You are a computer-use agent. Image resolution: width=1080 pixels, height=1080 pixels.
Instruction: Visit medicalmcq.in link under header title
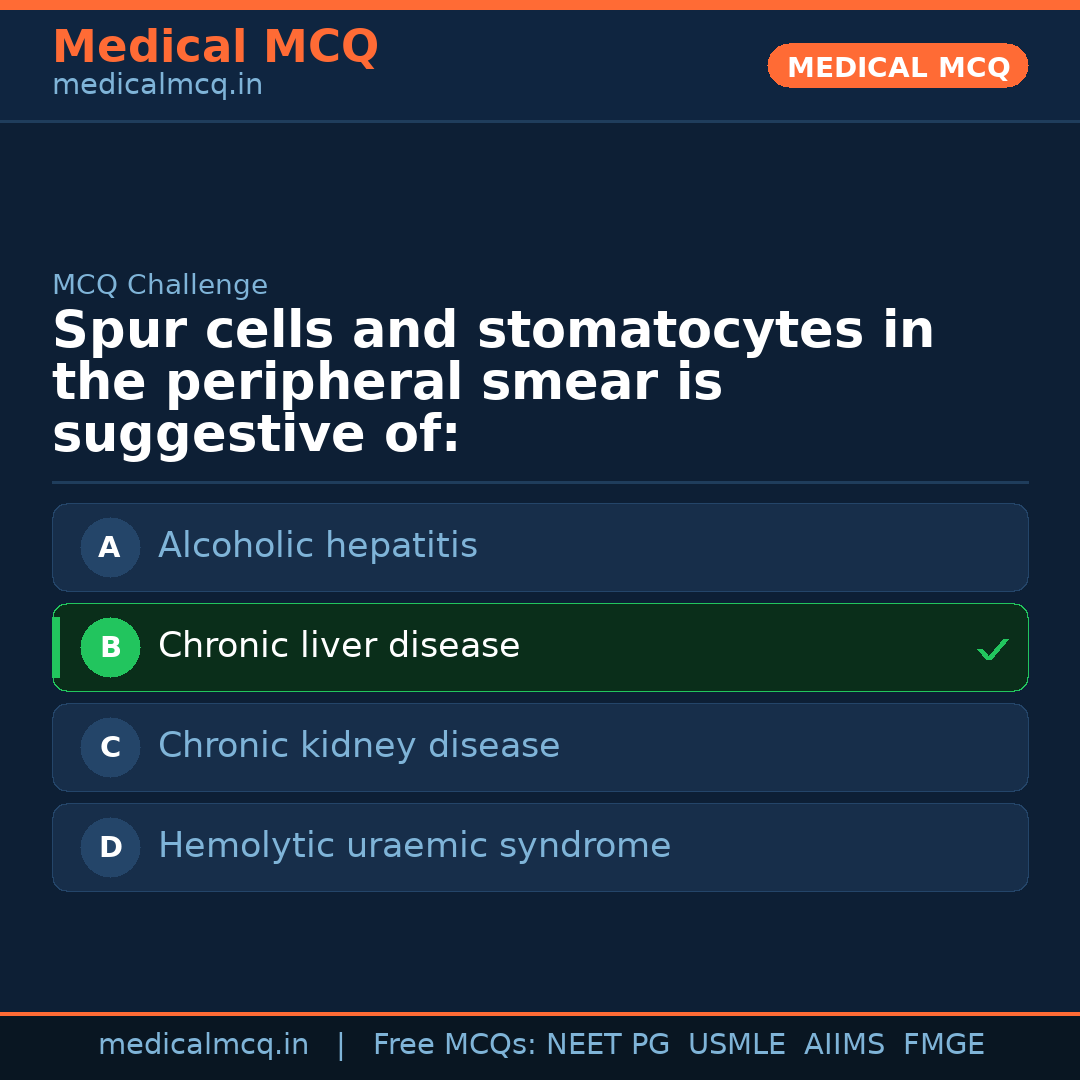[157, 85]
